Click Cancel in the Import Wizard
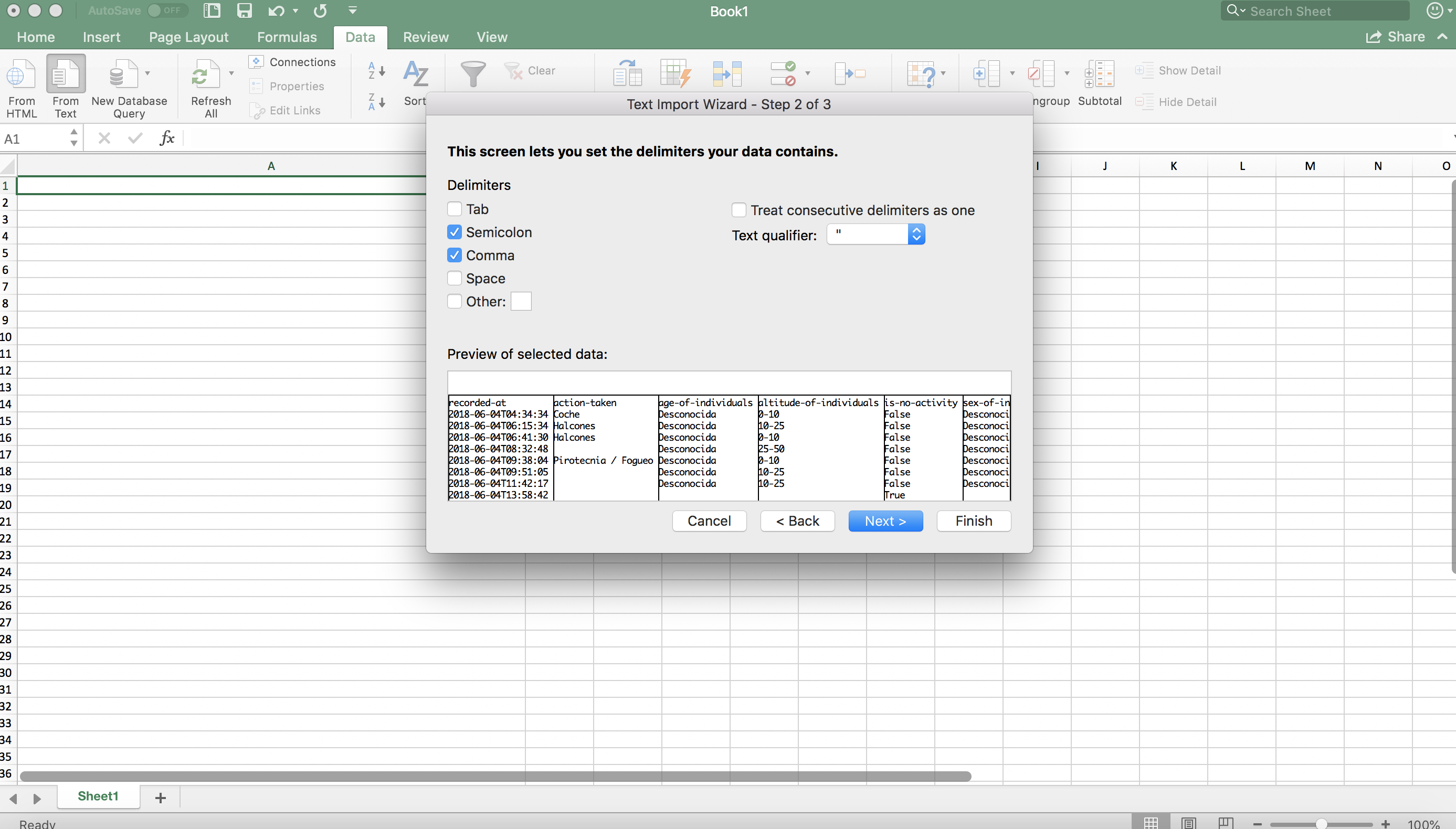1456x829 pixels. click(x=709, y=521)
